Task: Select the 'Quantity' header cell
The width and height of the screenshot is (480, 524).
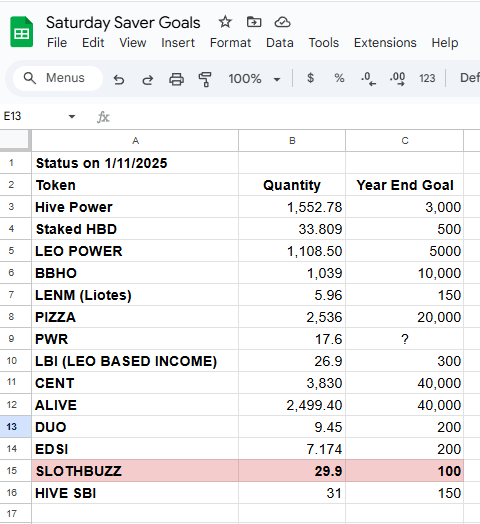Action: (x=292, y=185)
